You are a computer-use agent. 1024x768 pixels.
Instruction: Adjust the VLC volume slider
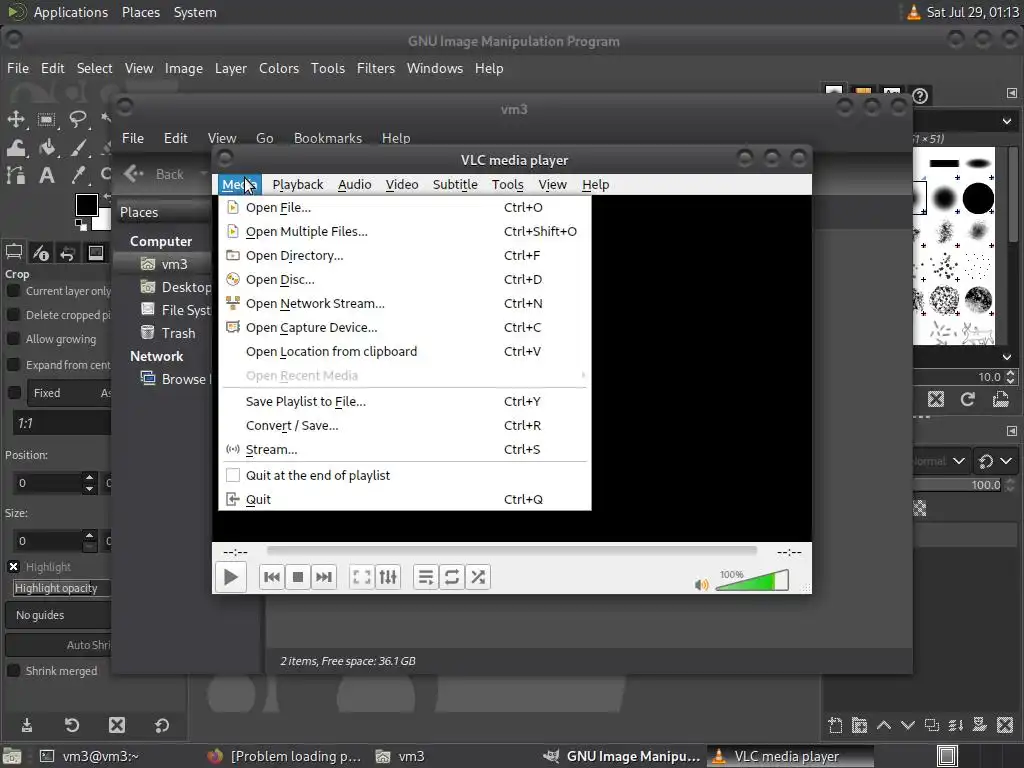[752, 581]
